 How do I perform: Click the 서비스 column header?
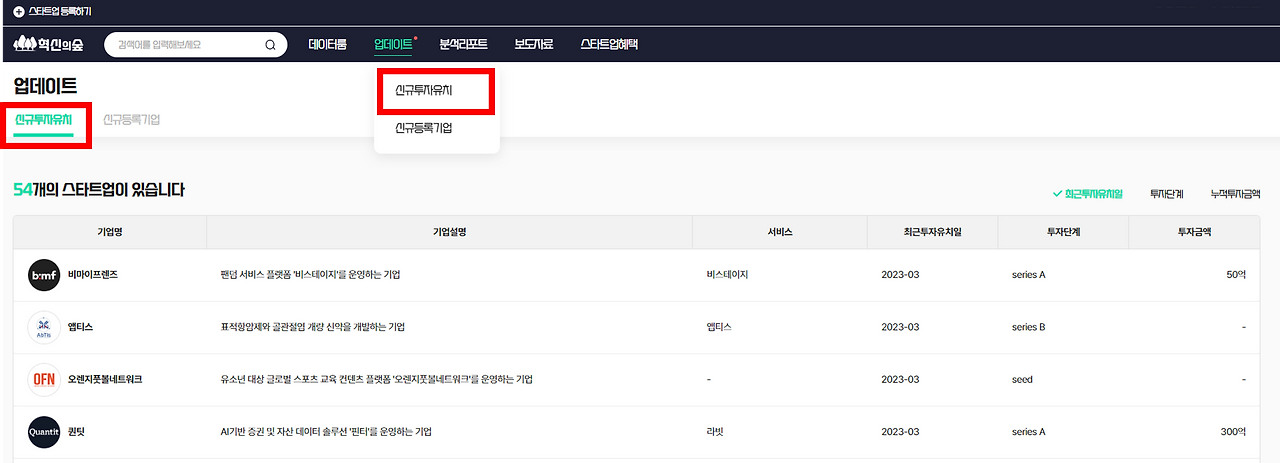[780, 232]
